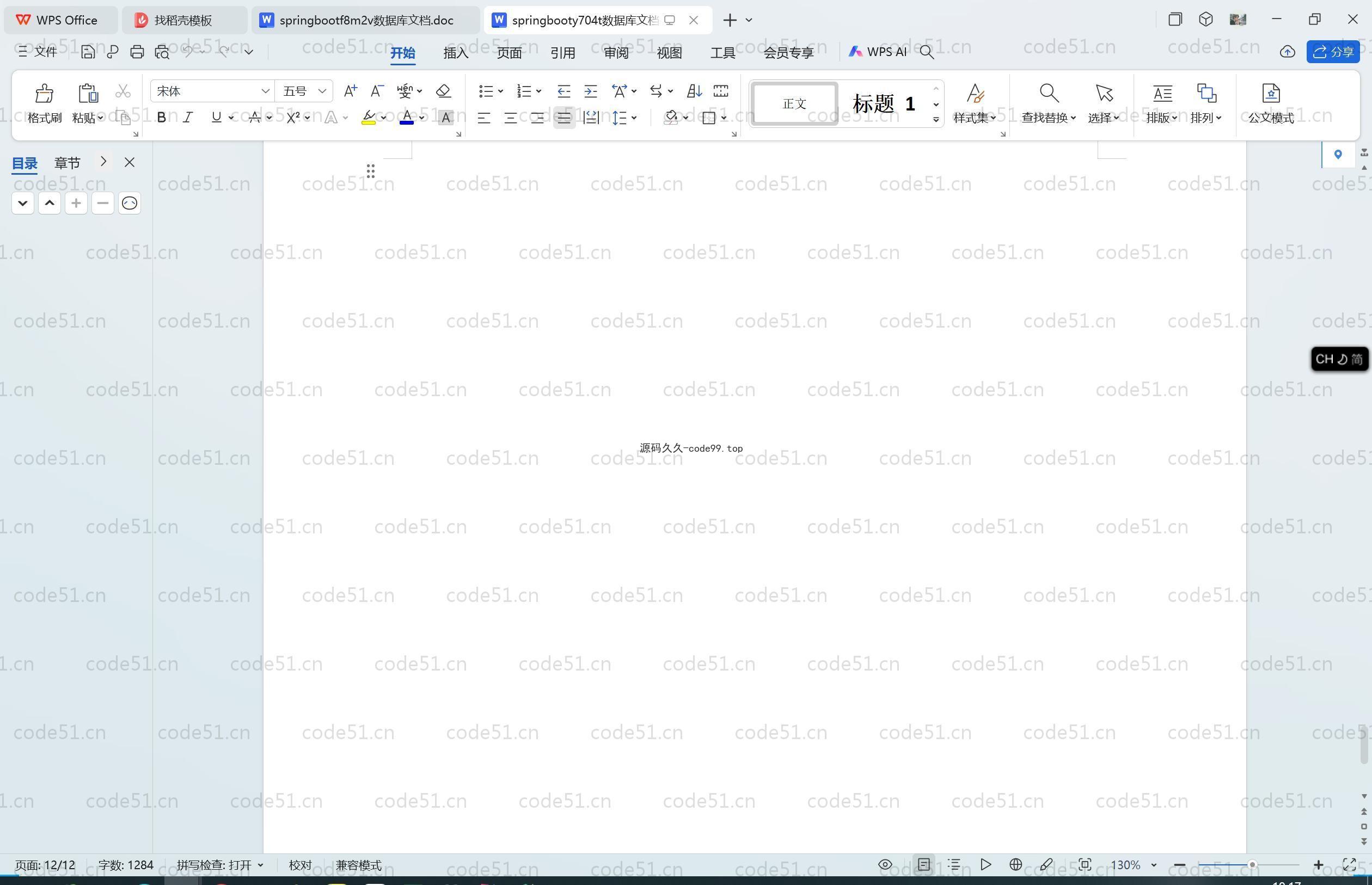This screenshot has height=885, width=1372.
Task: Click the Cut scissors icon
Action: click(x=123, y=91)
